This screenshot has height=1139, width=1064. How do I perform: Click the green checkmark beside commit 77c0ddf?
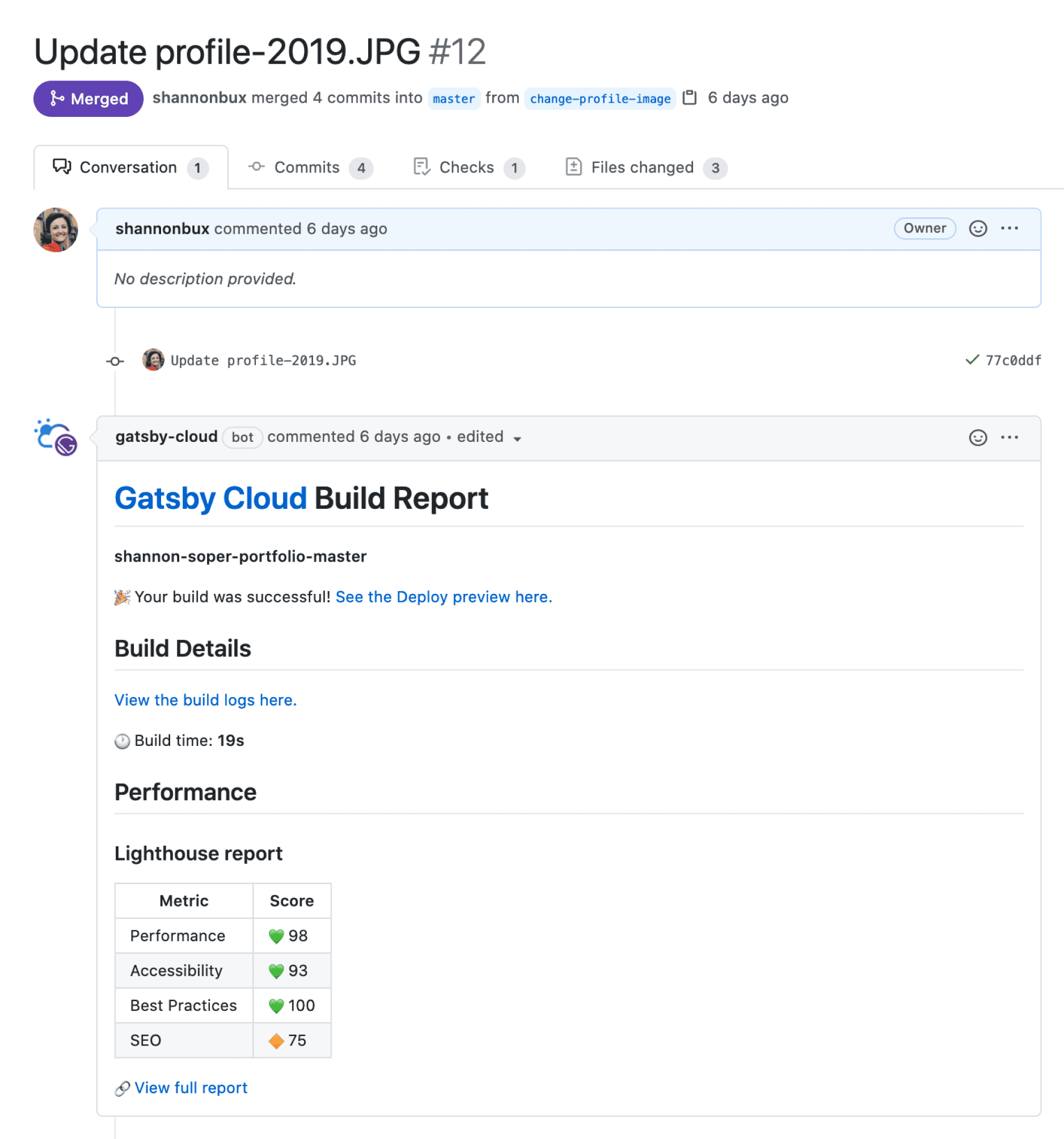coord(972,360)
